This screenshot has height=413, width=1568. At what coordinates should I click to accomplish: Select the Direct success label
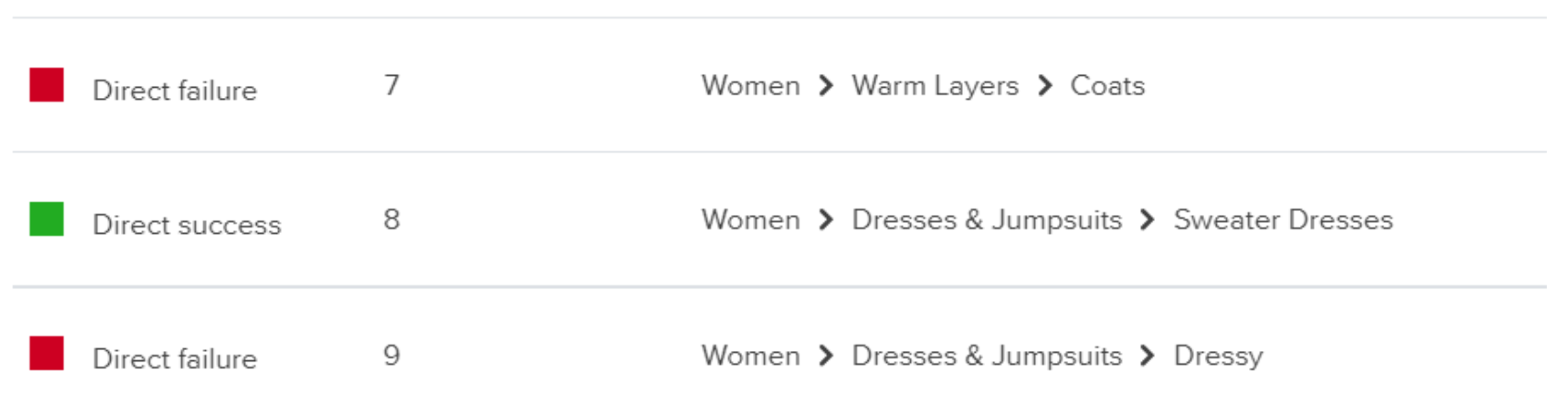(x=187, y=225)
